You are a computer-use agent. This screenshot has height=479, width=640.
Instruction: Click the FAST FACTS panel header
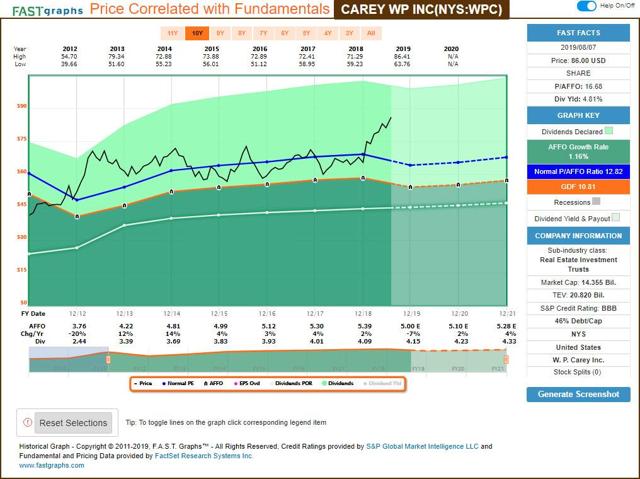pyautogui.click(x=578, y=33)
